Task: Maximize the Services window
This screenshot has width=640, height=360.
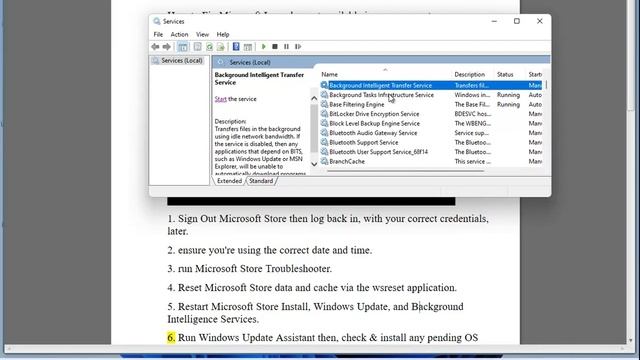Action: [517, 21]
